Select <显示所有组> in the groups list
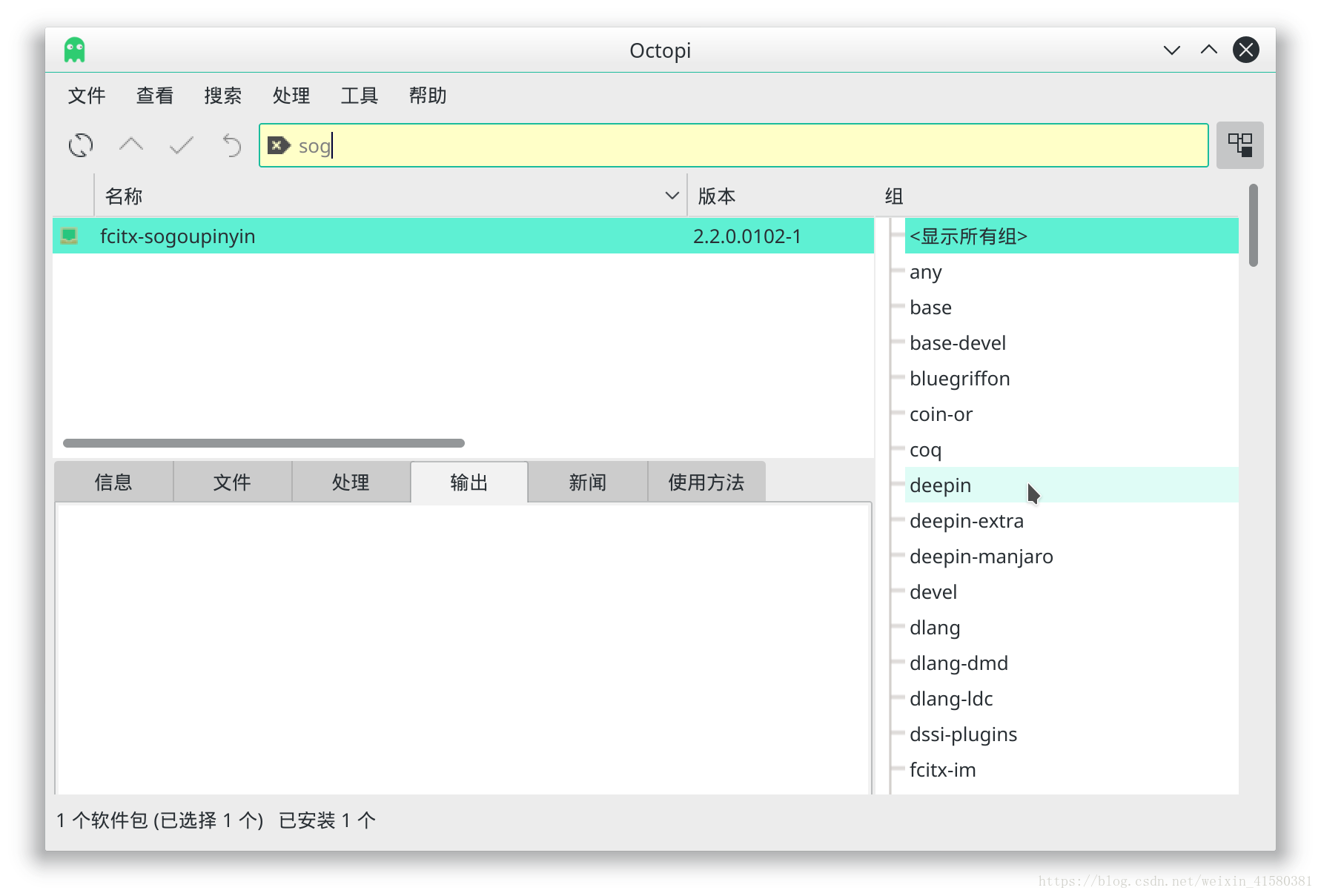This screenshot has height=896, width=1321. click(1071, 236)
